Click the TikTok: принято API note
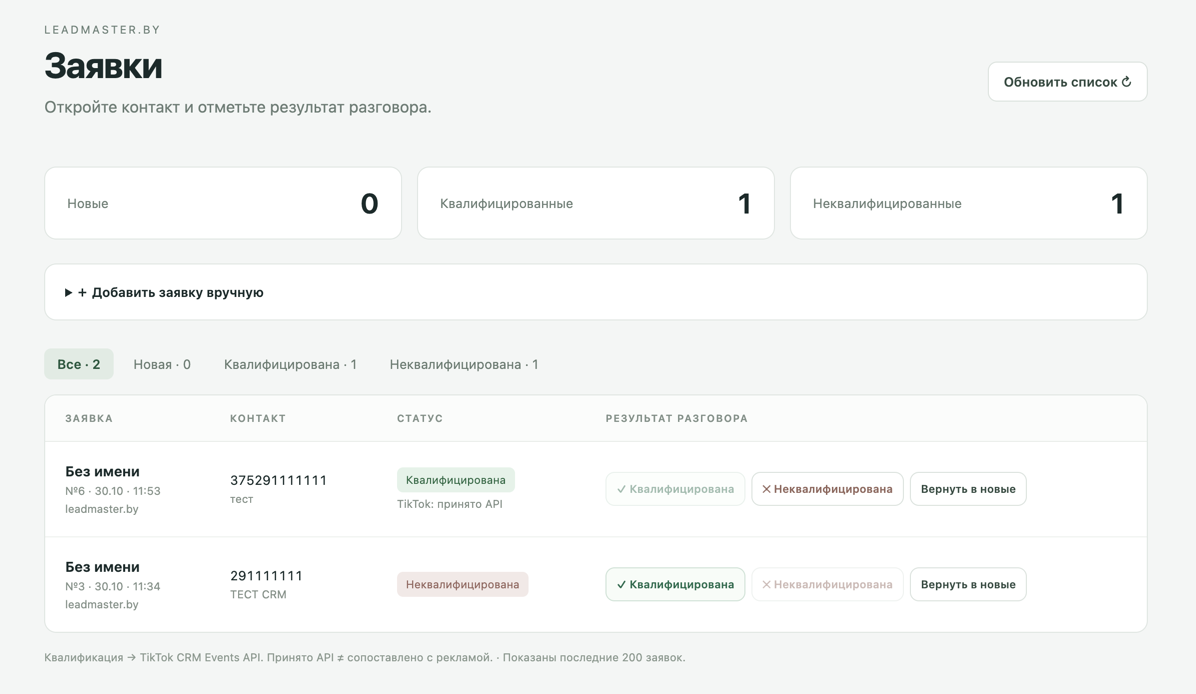 tap(449, 504)
